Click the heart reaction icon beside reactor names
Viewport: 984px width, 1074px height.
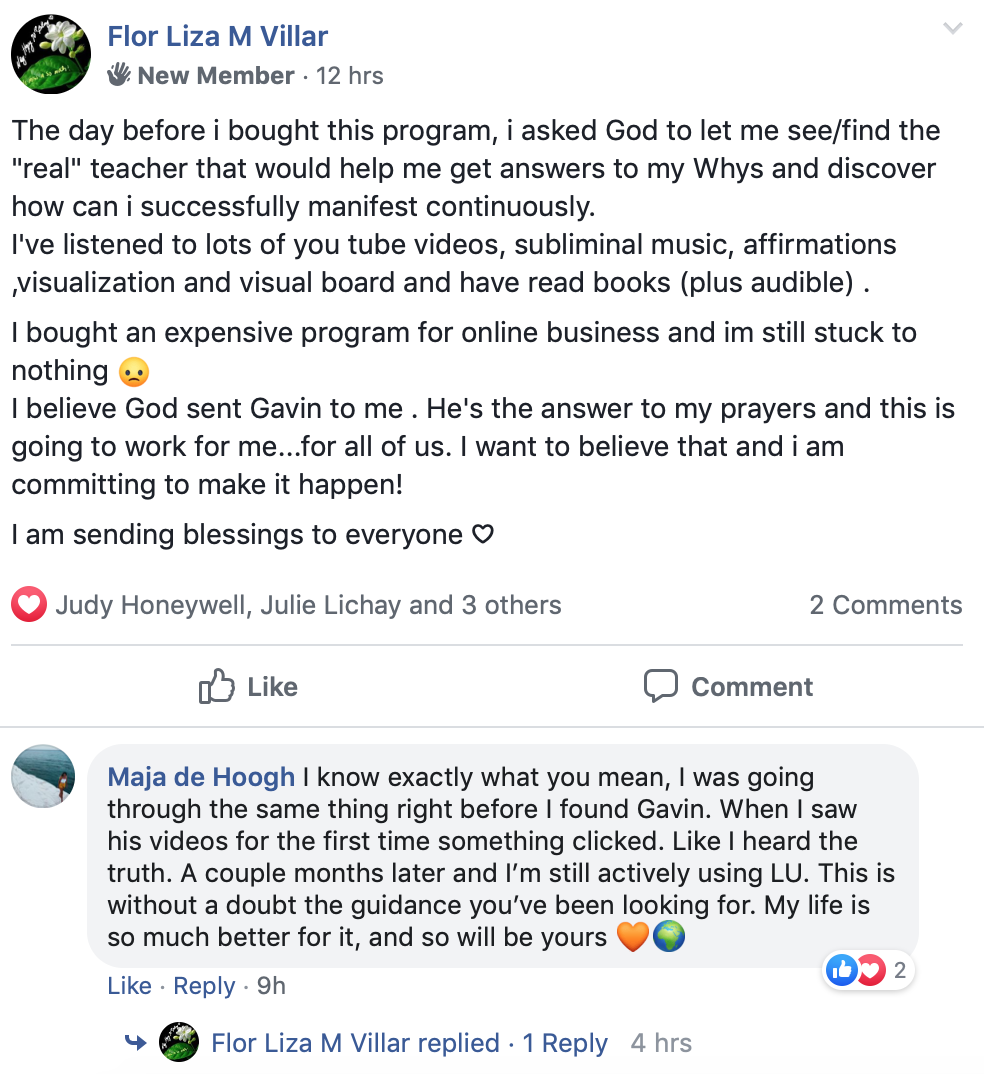[28, 604]
